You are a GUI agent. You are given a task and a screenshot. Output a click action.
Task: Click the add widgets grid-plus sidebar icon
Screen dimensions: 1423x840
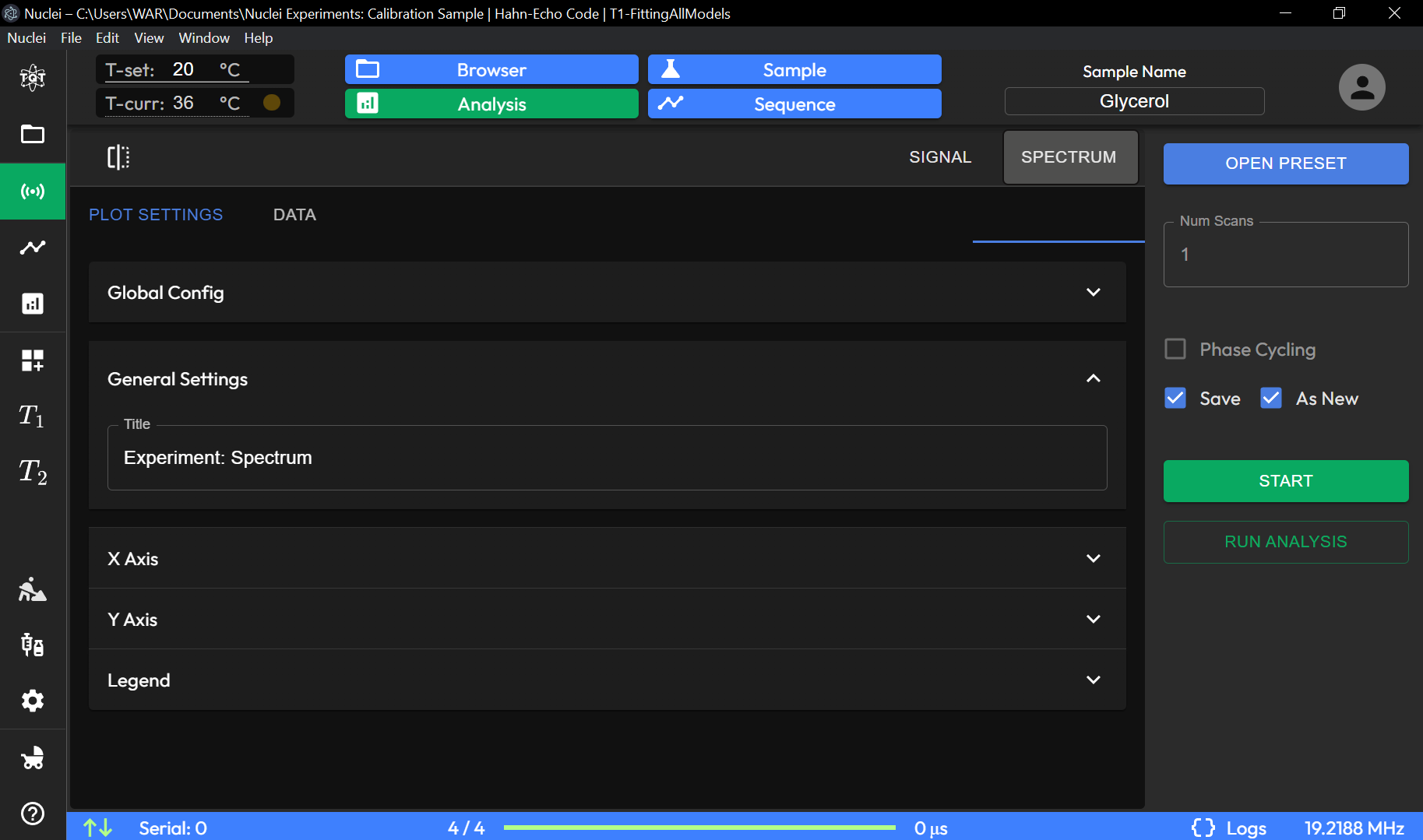coord(33,360)
